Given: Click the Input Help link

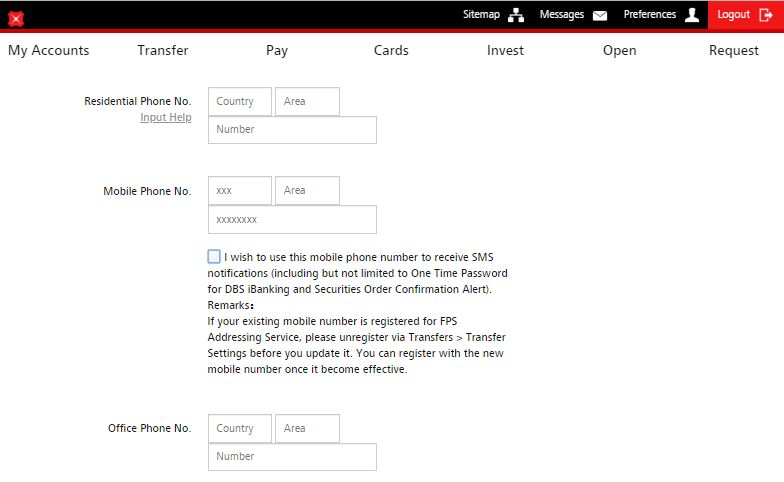Looking at the screenshot, I should [x=165, y=118].
